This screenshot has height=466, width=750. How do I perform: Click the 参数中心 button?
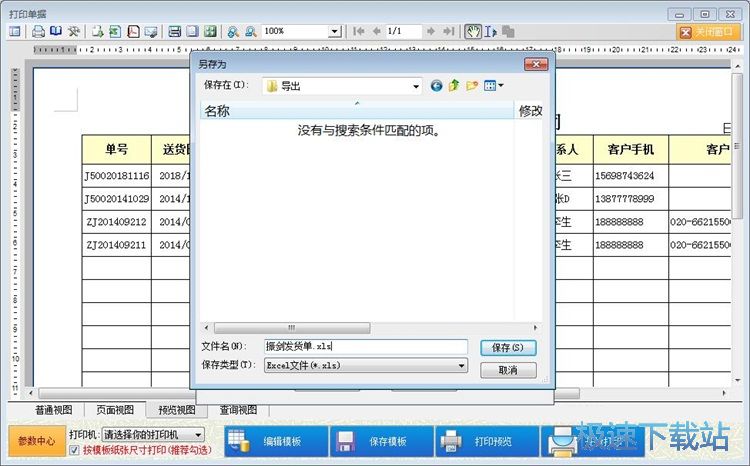[x=37, y=441]
